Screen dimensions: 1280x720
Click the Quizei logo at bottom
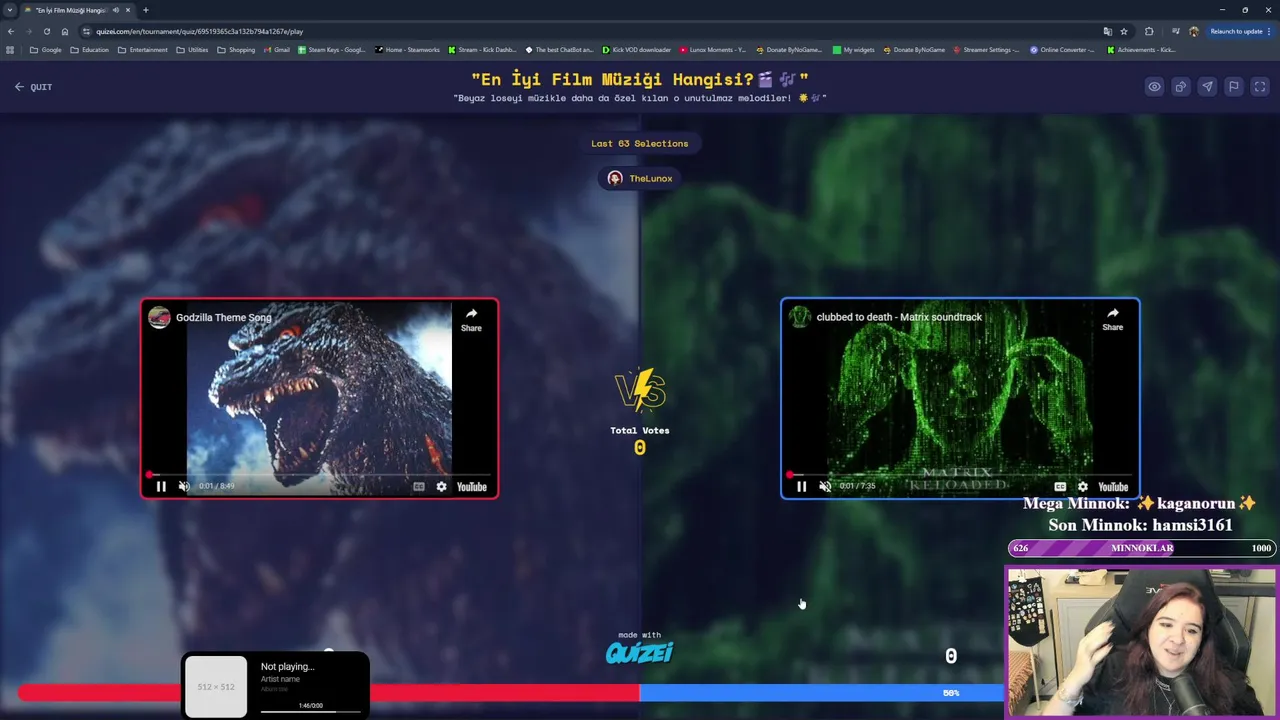click(639, 653)
